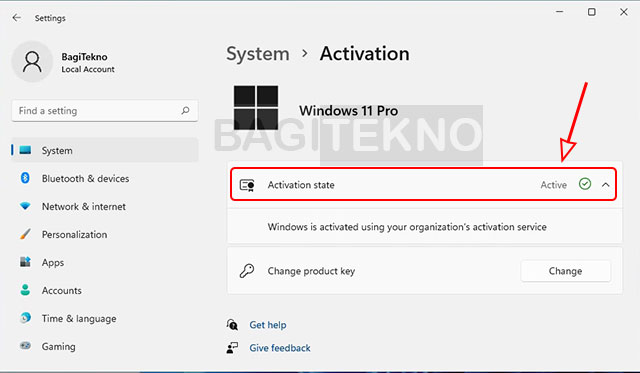640x373 pixels.
Task: Click the Find a setting search box
Action: click(x=105, y=111)
